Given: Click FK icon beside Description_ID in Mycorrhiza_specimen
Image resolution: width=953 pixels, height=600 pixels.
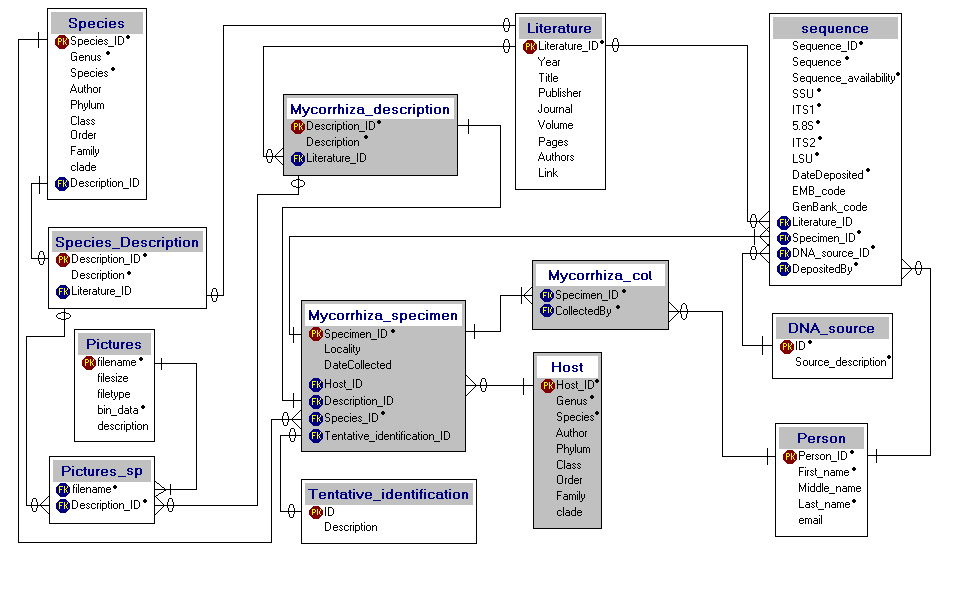Looking at the screenshot, I should click(x=315, y=401).
